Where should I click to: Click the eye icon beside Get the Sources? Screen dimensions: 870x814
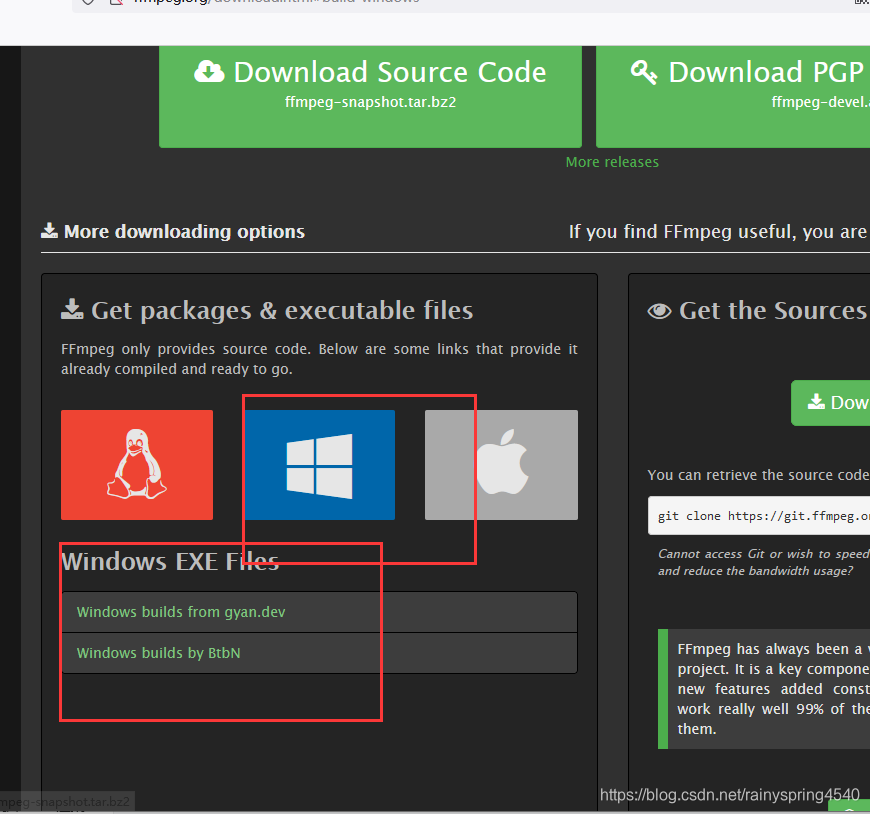pyautogui.click(x=659, y=311)
